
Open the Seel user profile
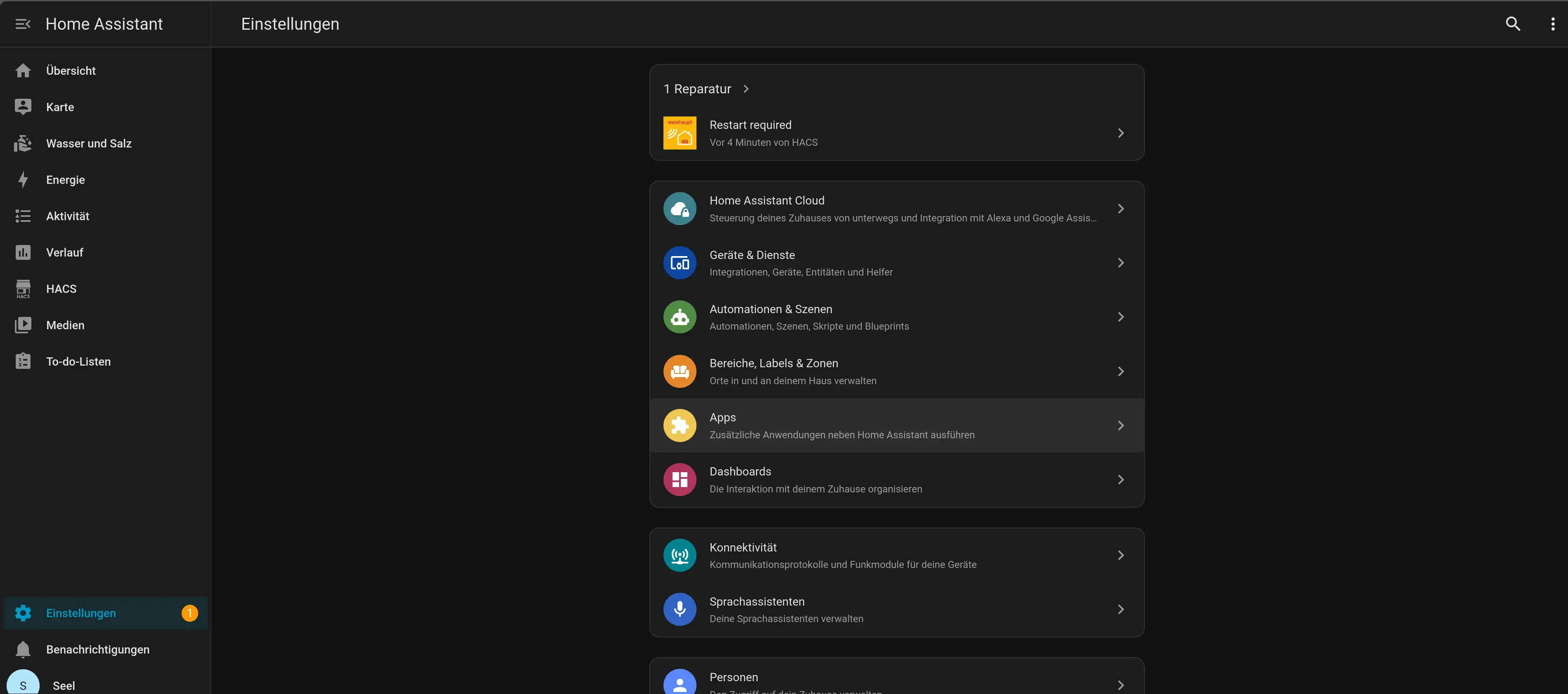(105, 685)
